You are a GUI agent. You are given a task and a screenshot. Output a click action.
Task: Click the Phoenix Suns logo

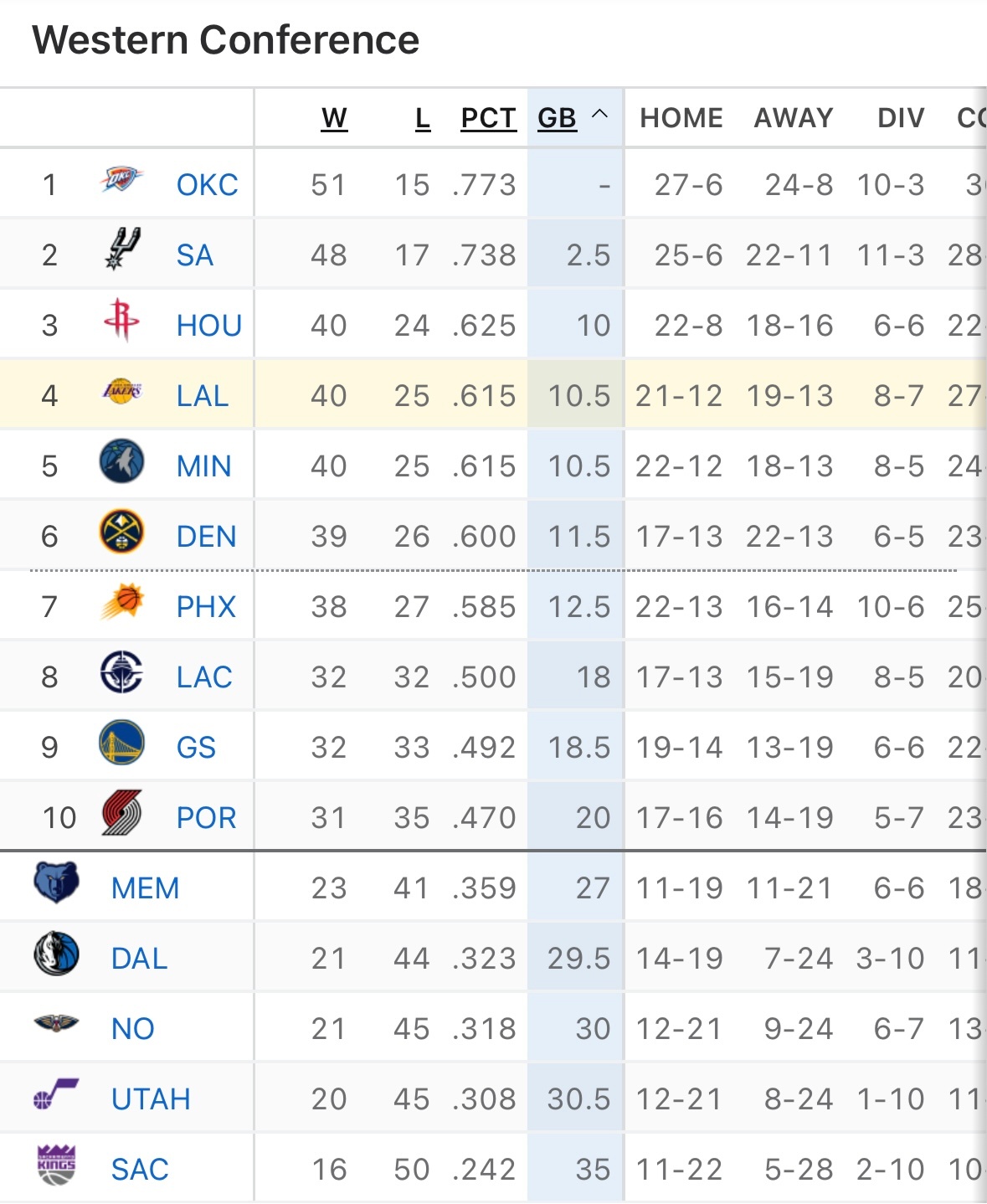tap(121, 602)
